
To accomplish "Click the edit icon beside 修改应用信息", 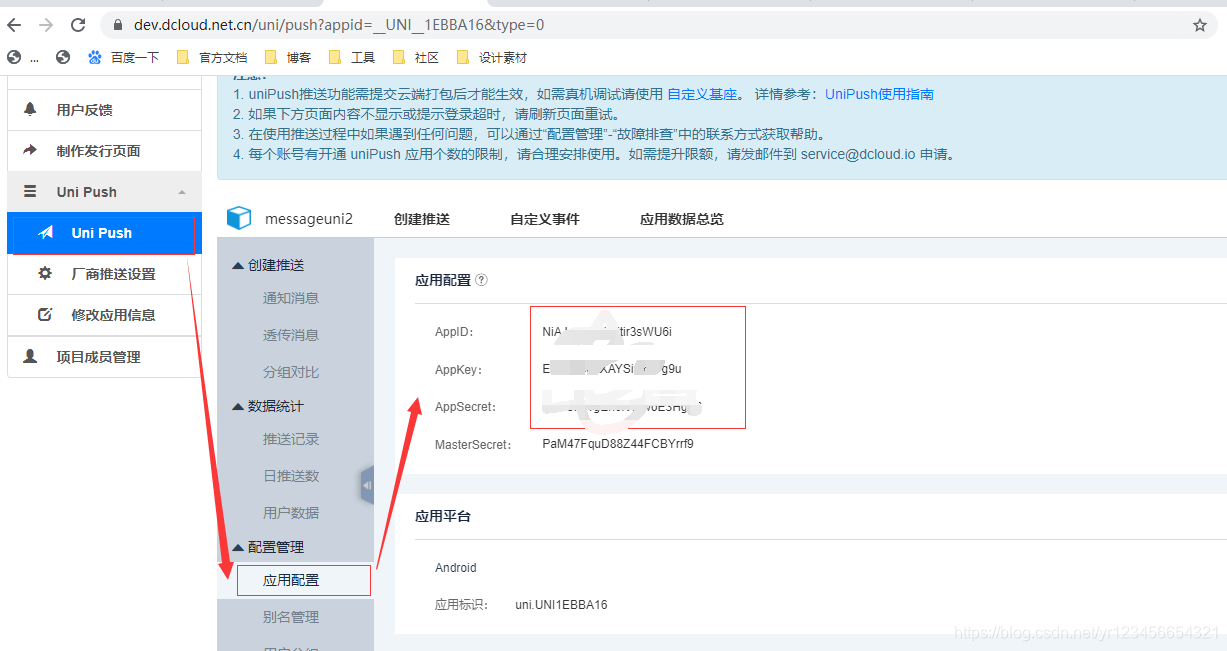I will 45,314.
